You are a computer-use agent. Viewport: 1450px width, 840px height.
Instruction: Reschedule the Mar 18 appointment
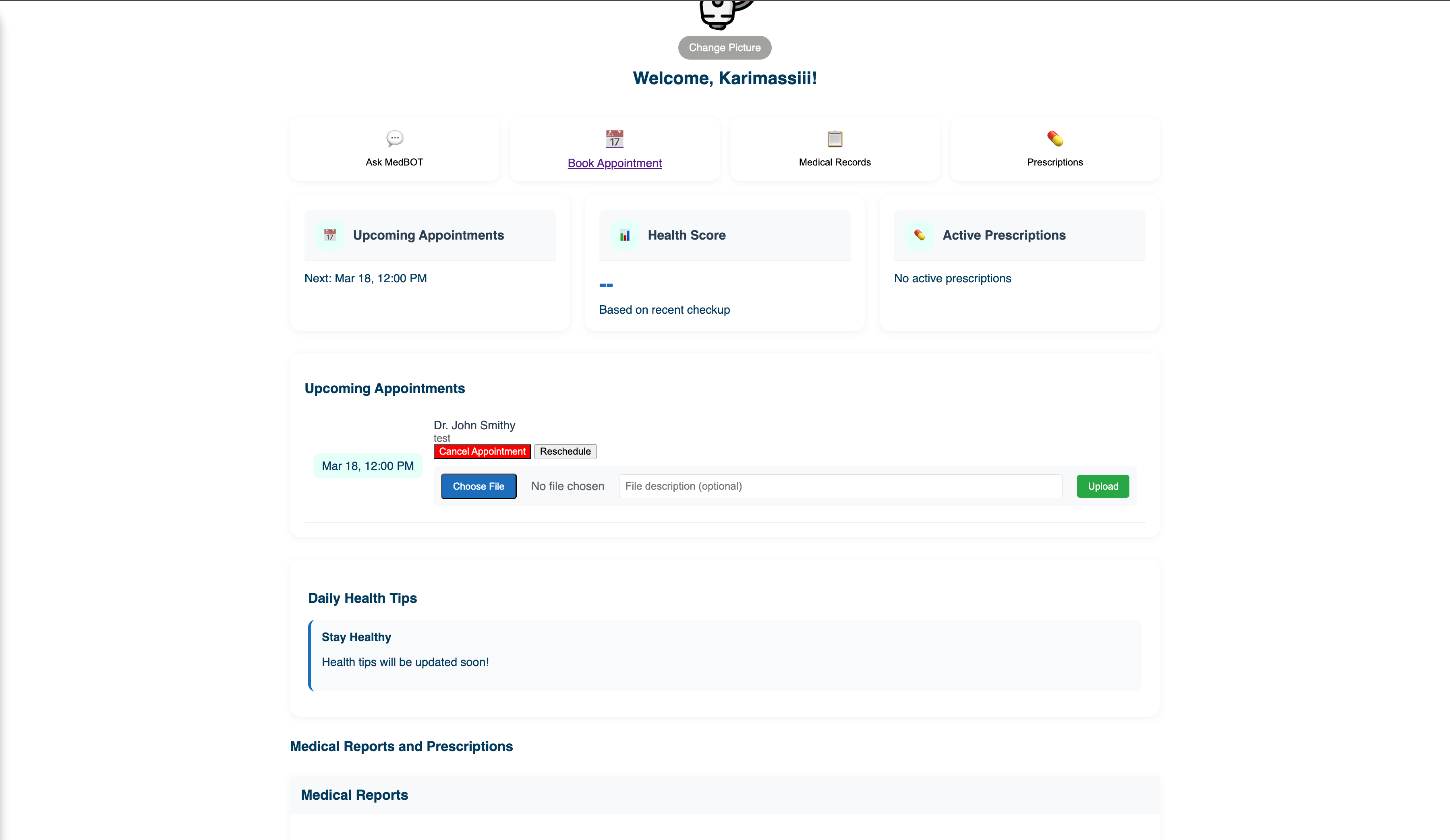tap(564, 452)
